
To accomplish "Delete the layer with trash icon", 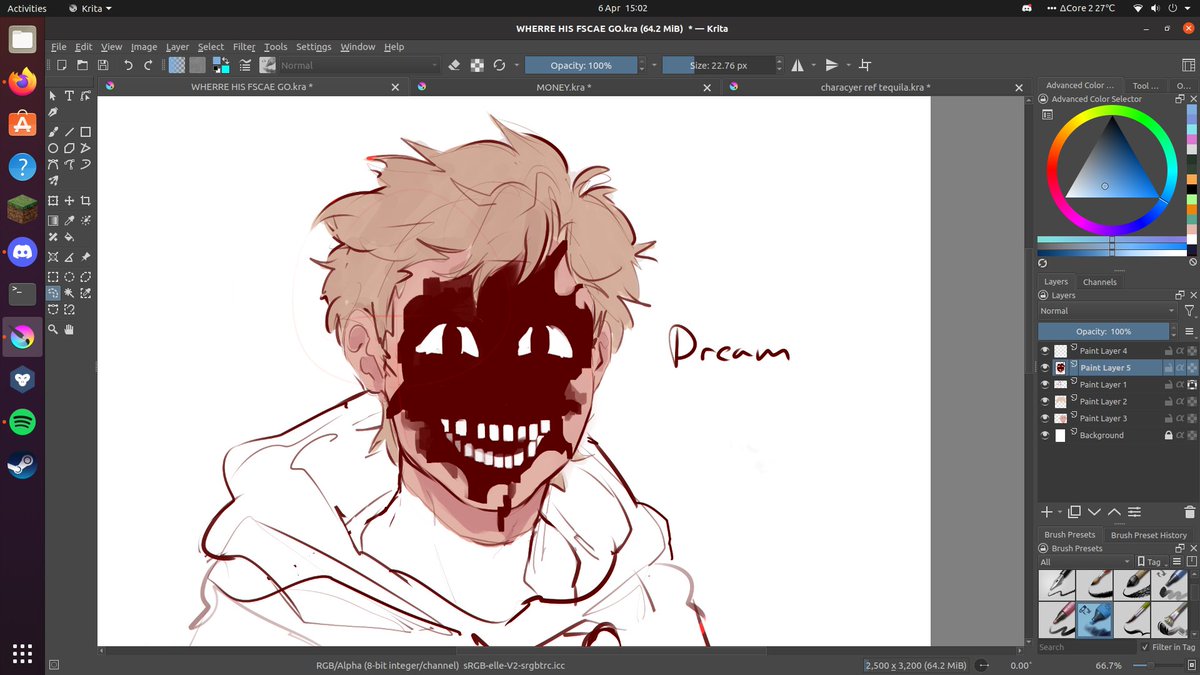I will 1188,511.
